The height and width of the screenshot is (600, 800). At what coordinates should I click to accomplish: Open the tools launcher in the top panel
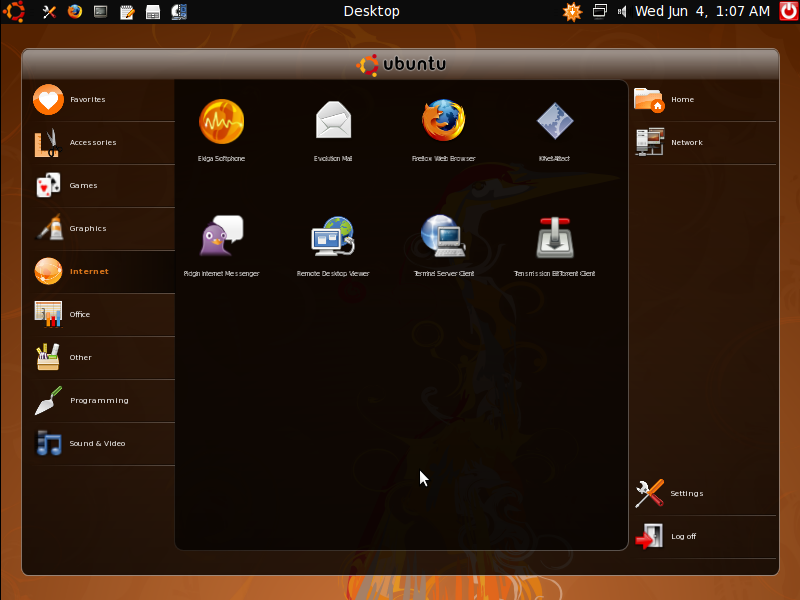[x=49, y=12]
